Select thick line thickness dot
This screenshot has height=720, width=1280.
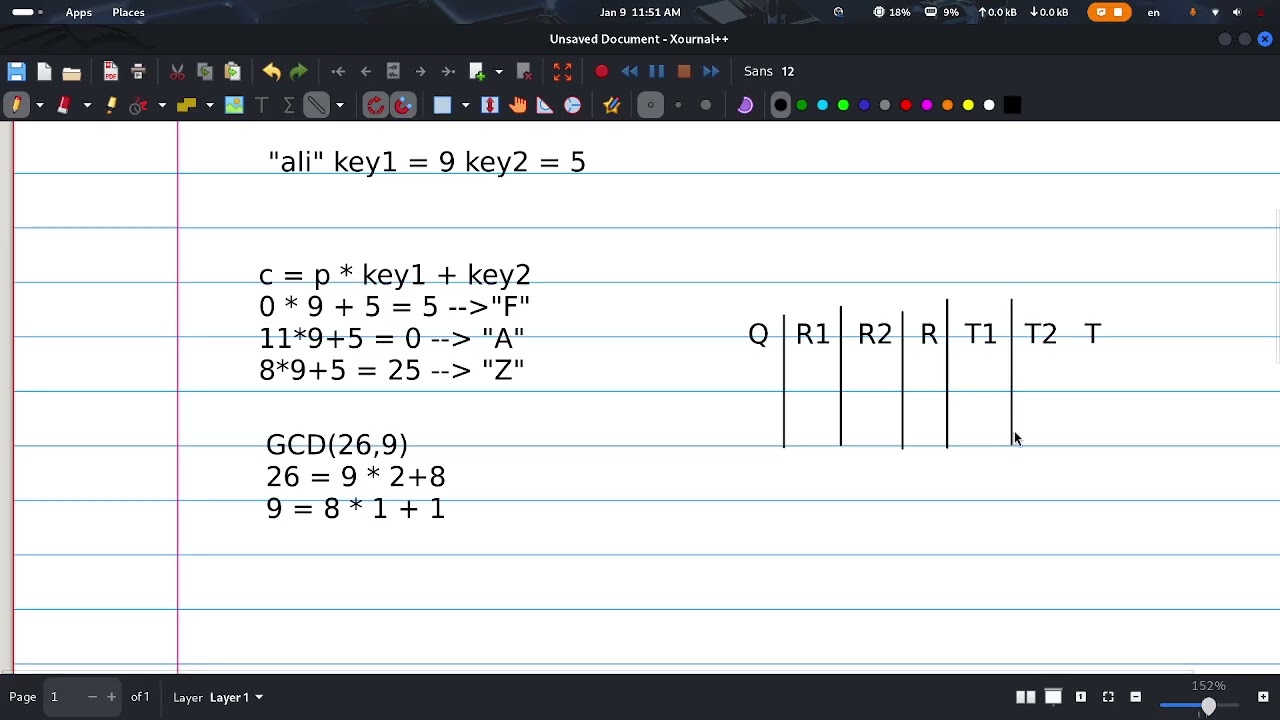click(706, 105)
